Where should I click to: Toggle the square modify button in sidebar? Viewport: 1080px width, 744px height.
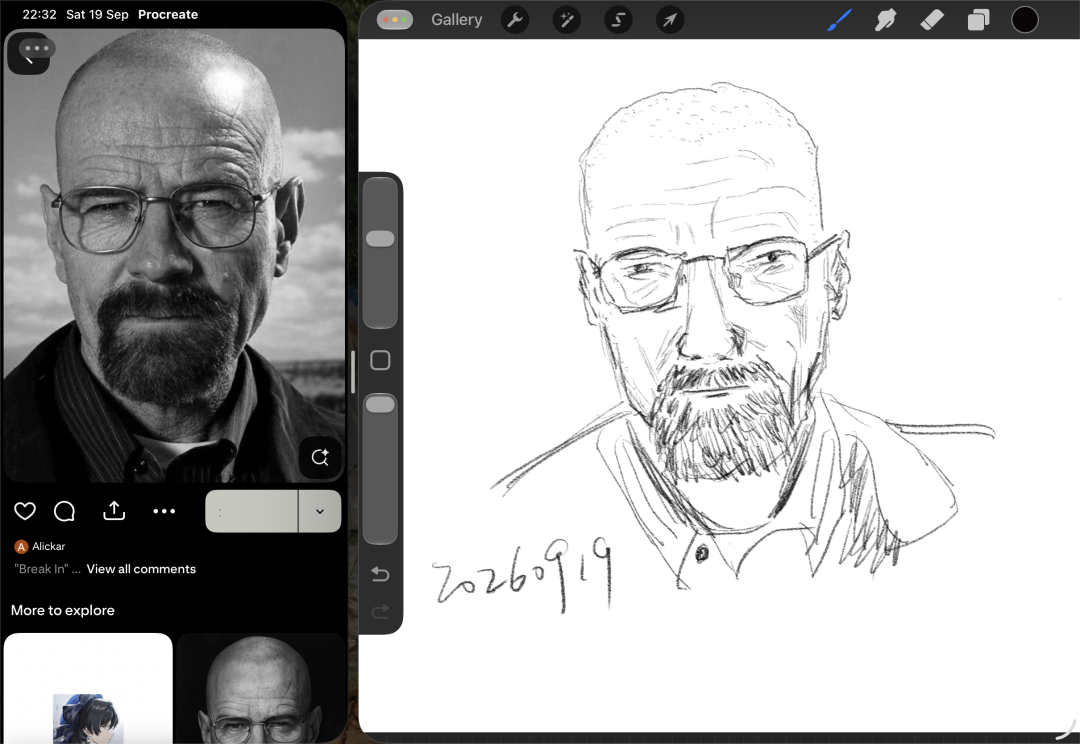(x=380, y=360)
